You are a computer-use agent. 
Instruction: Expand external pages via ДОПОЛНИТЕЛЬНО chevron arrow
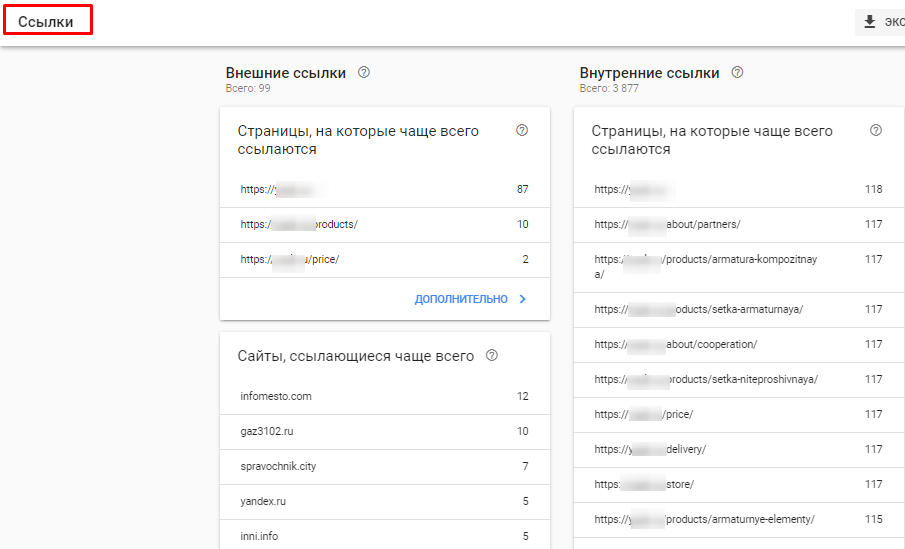(522, 299)
